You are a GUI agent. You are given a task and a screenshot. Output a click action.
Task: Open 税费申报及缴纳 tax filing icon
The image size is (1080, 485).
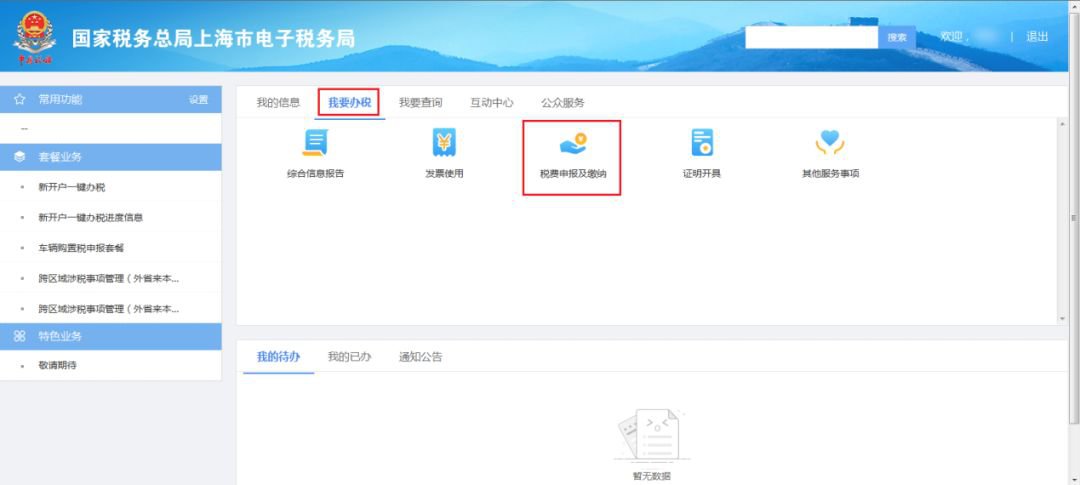(573, 146)
